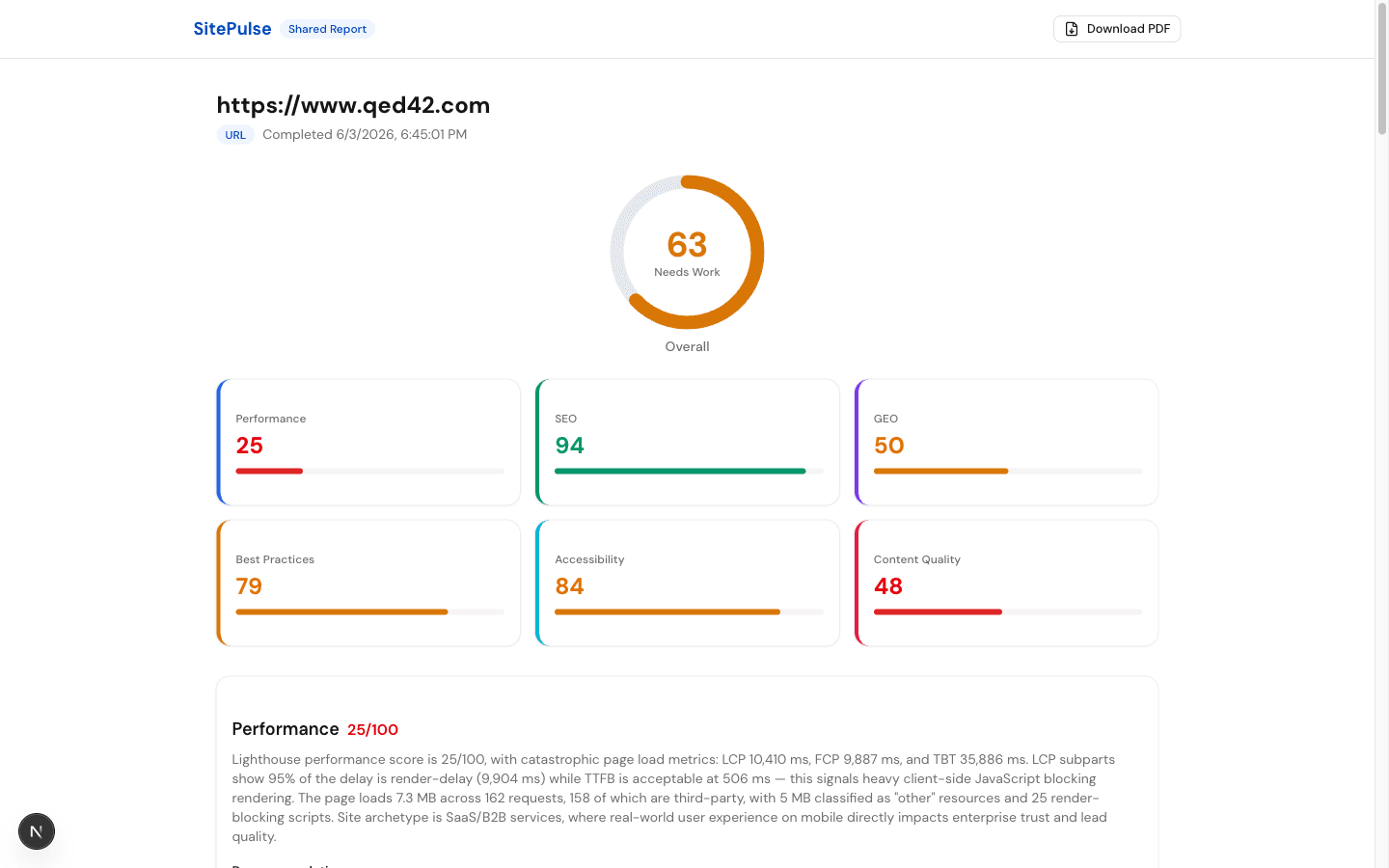
Task: Open the Performance score card
Action: (x=368, y=442)
